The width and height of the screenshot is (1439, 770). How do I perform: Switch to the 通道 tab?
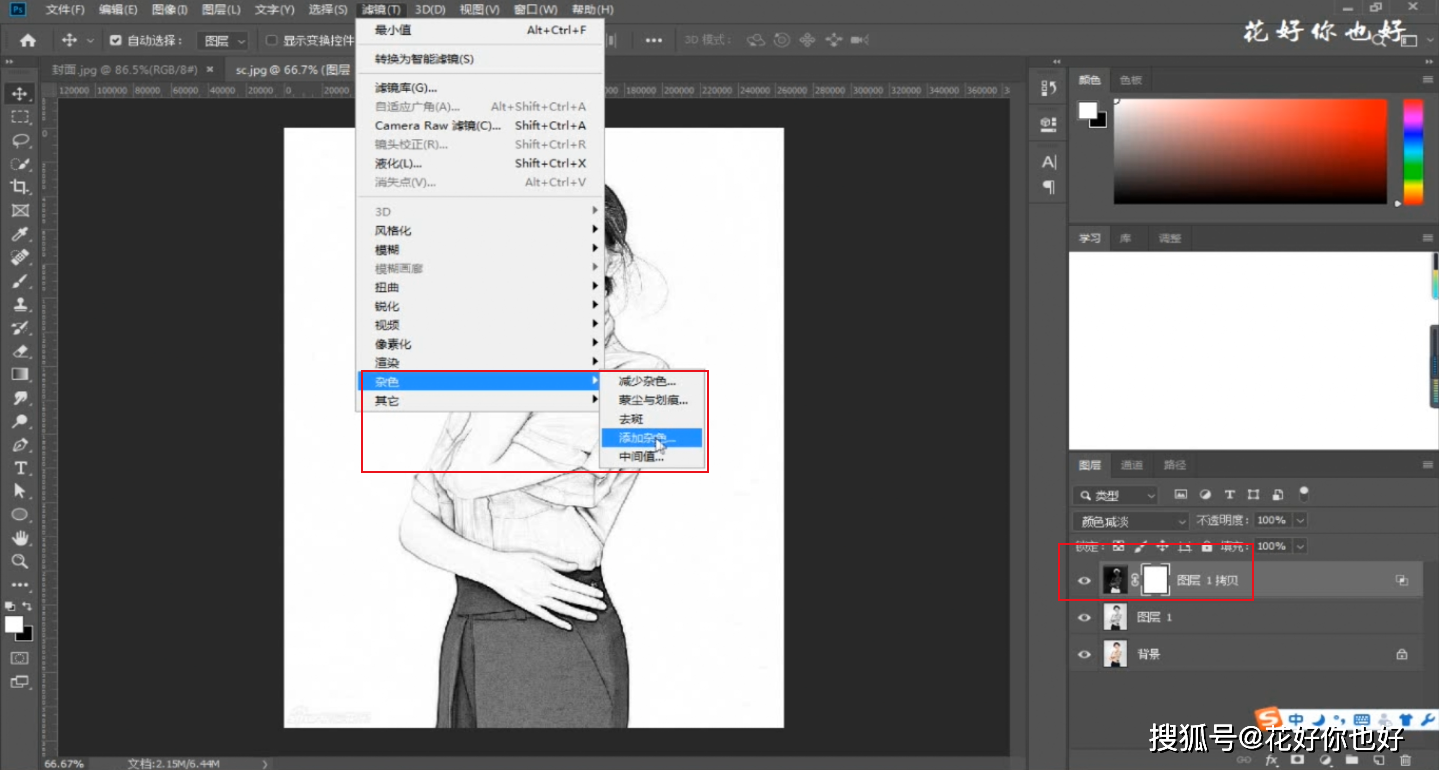point(1132,465)
